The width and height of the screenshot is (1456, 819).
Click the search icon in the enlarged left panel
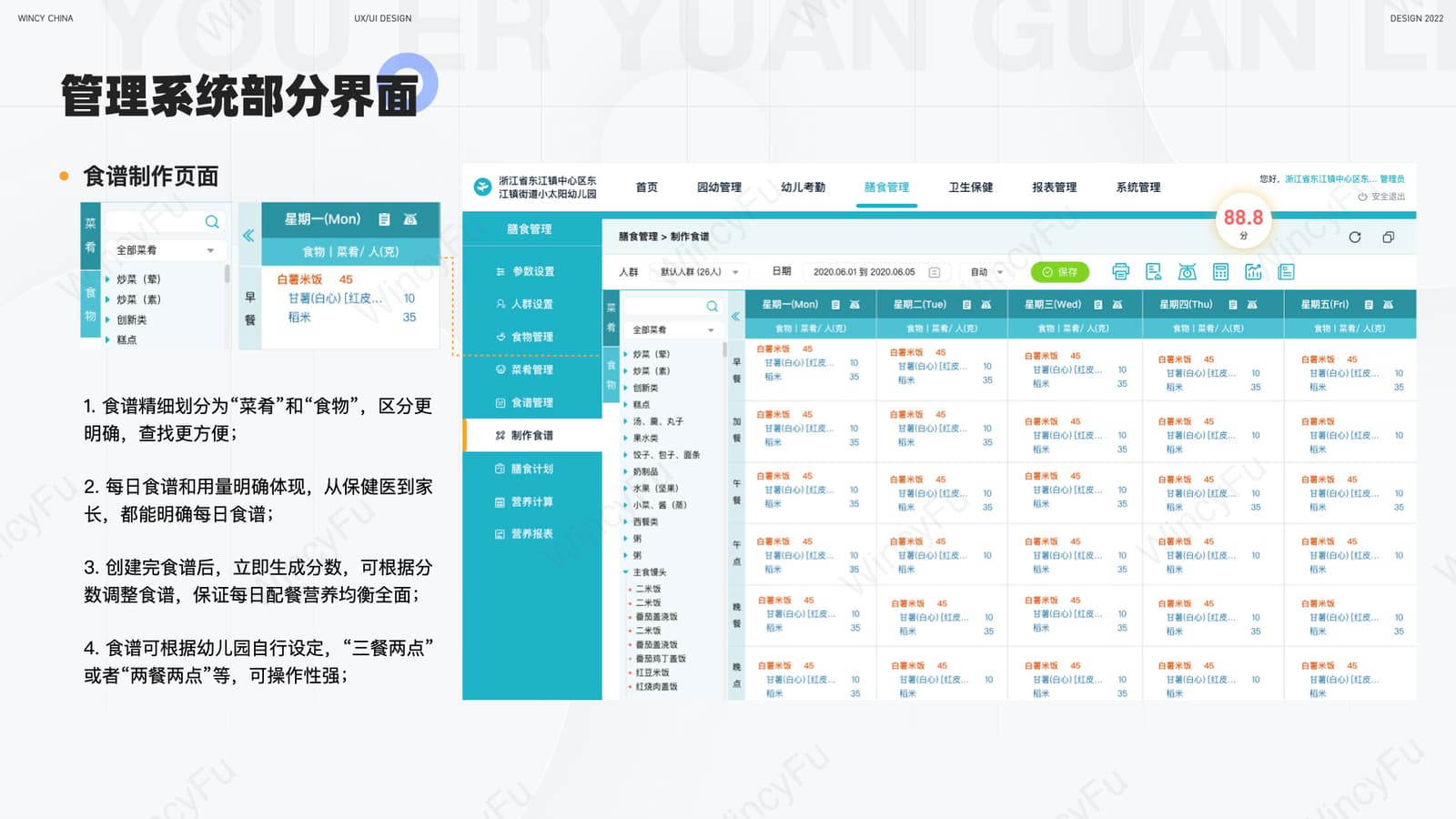tap(212, 221)
